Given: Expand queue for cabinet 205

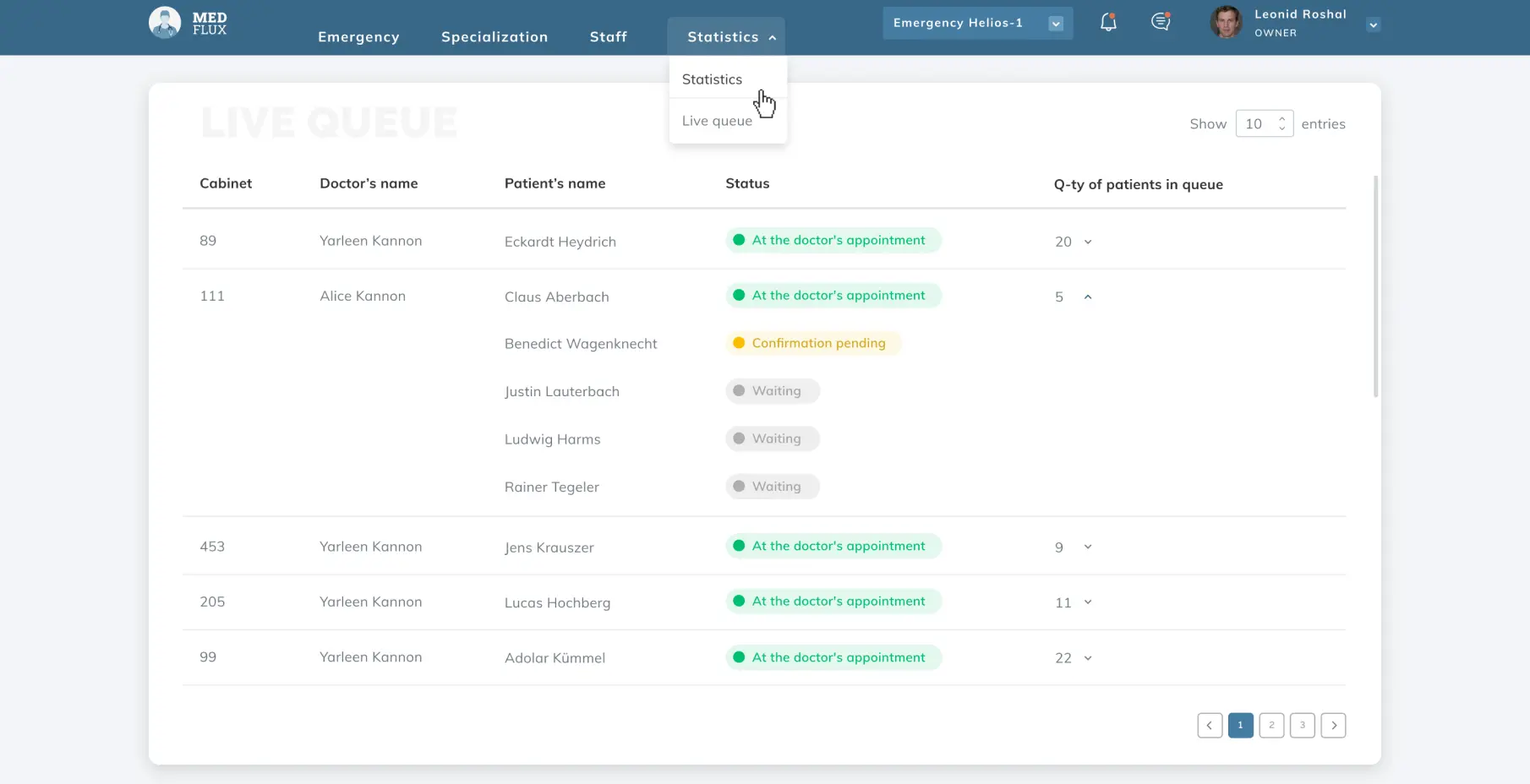Looking at the screenshot, I should click(x=1088, y=602).
